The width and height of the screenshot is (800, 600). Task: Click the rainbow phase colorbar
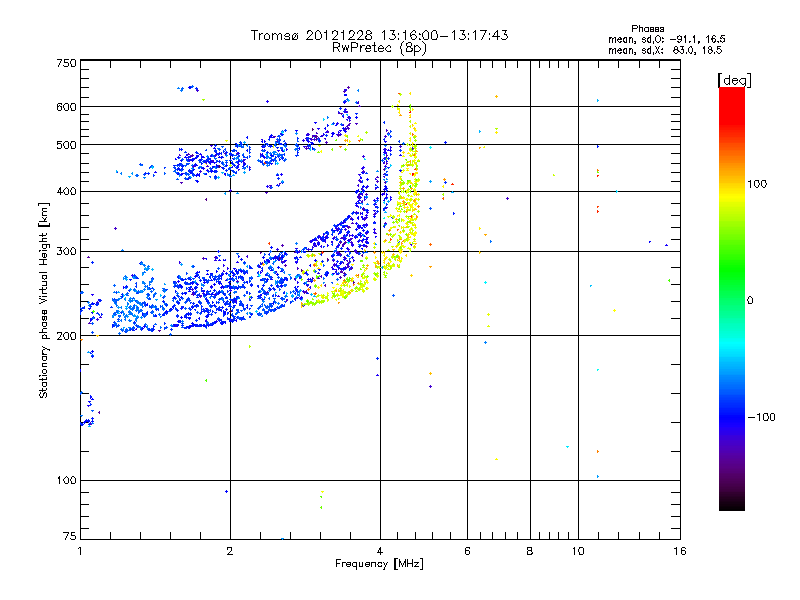tap(732, 298)
